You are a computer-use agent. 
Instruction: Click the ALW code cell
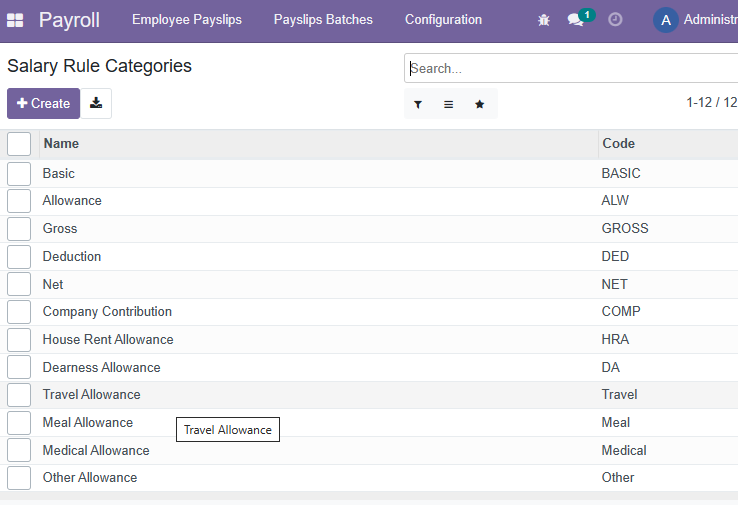click(x=615, y=200)
